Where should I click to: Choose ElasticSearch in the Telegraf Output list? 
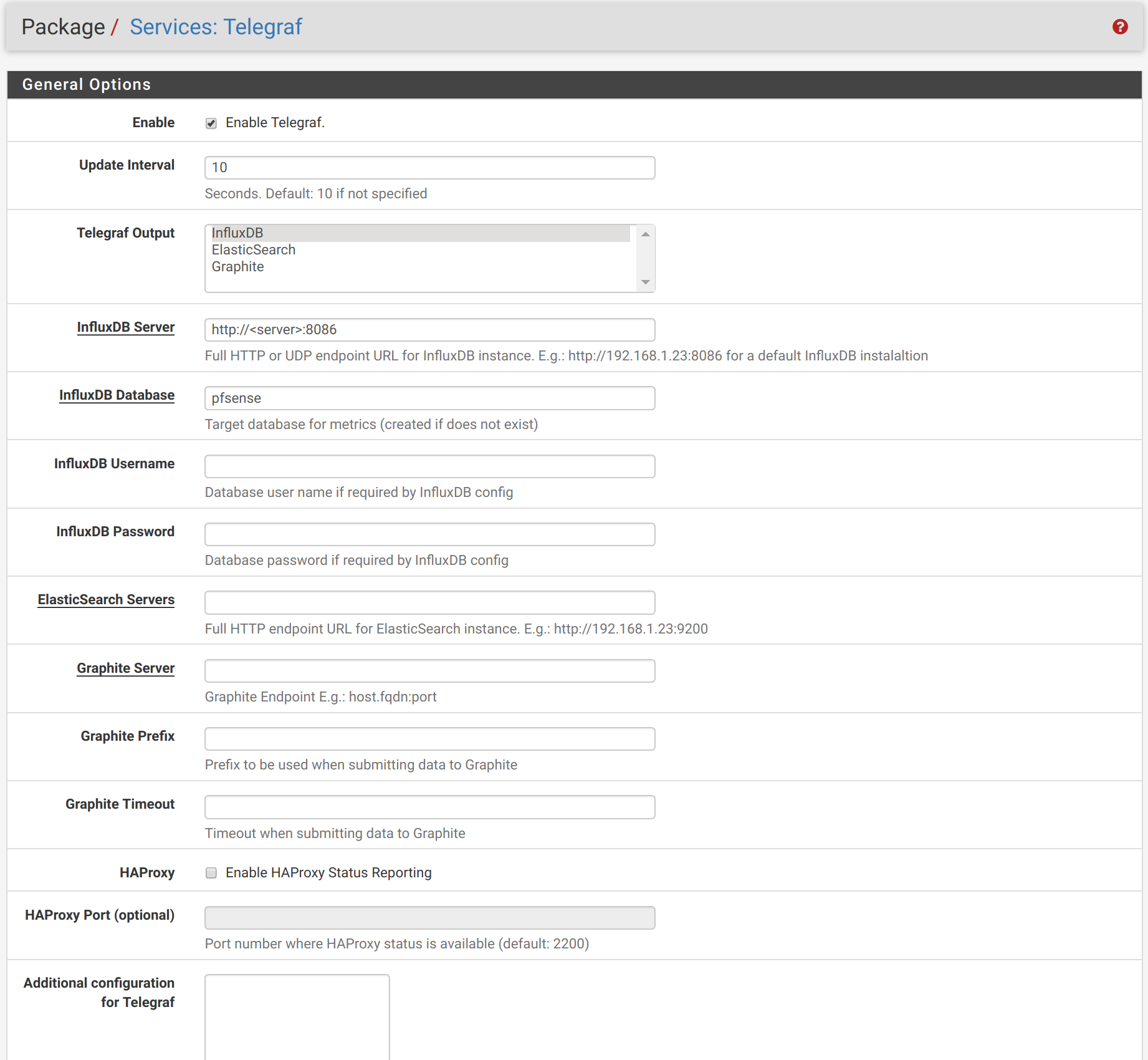pyautogui.click(x=254, y=250)
